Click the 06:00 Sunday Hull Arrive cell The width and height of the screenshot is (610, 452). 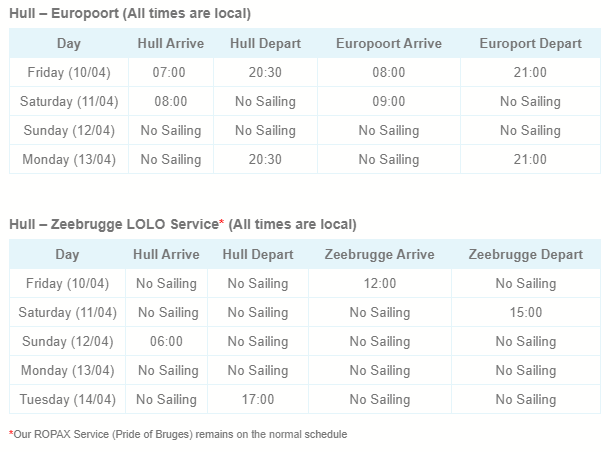pyautogui.click(x=166, y=342)
